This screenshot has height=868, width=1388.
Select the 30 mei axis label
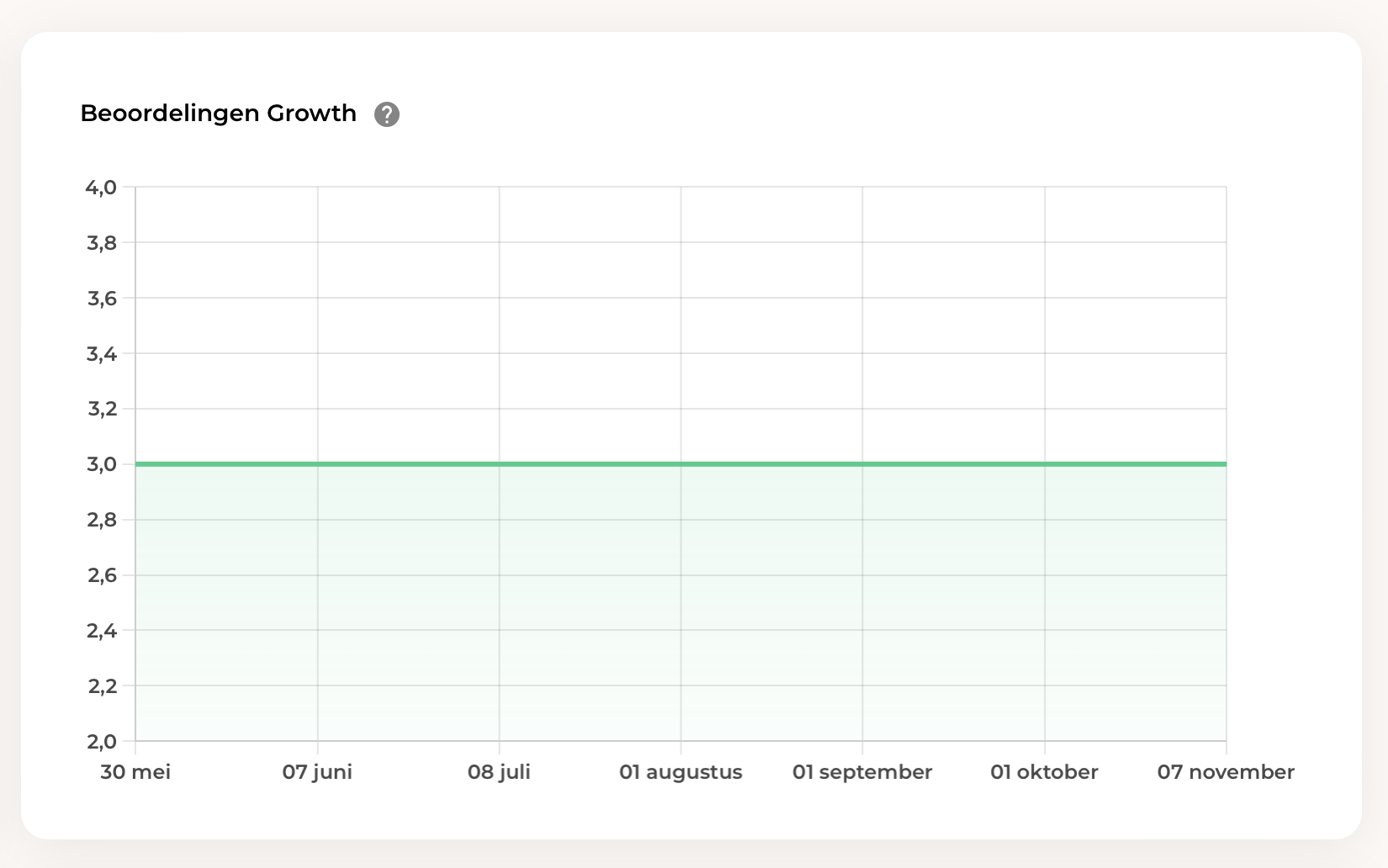[x=135, y=772]
